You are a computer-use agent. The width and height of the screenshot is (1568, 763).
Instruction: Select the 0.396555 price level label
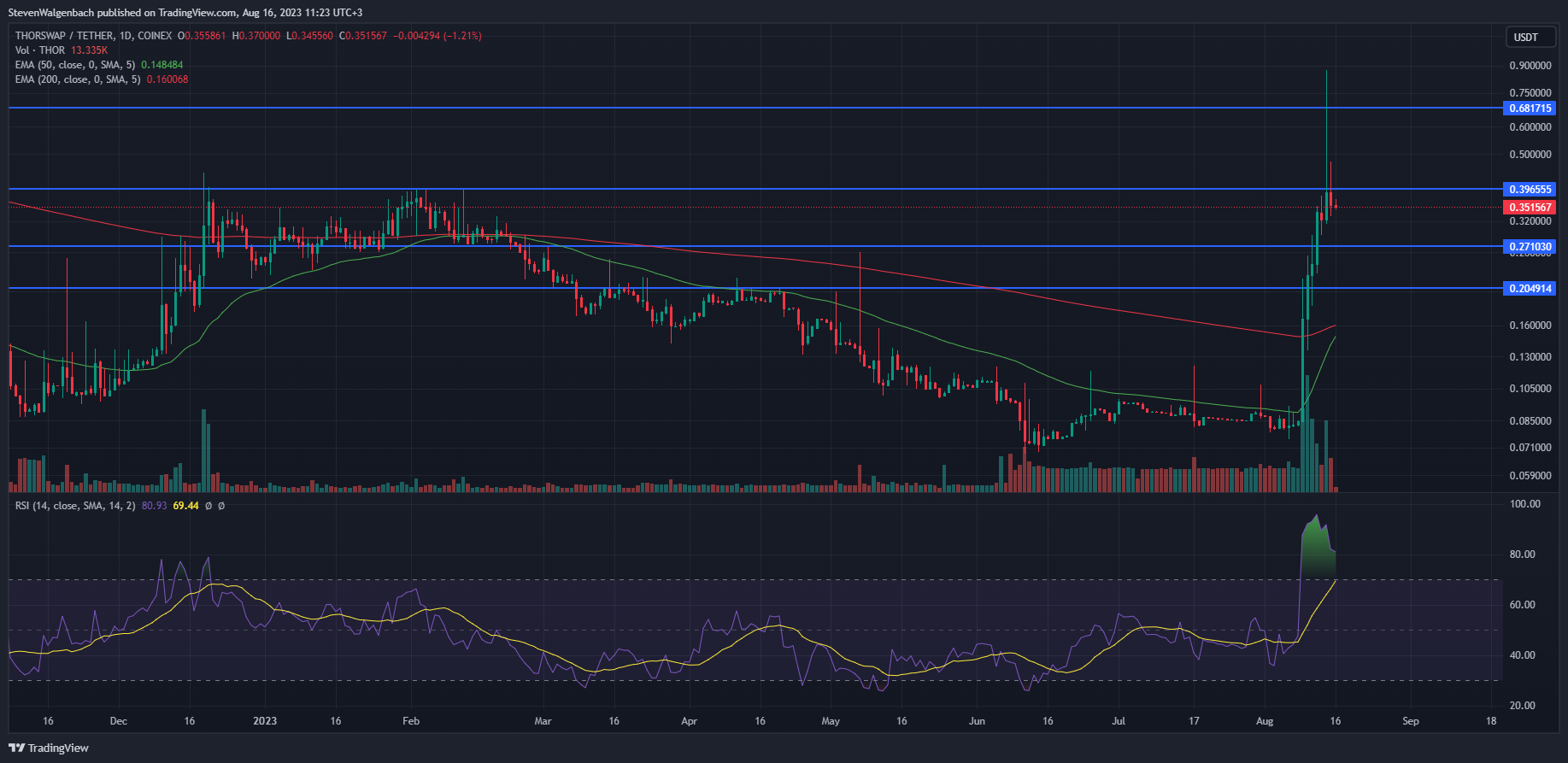coord(1530,189)
